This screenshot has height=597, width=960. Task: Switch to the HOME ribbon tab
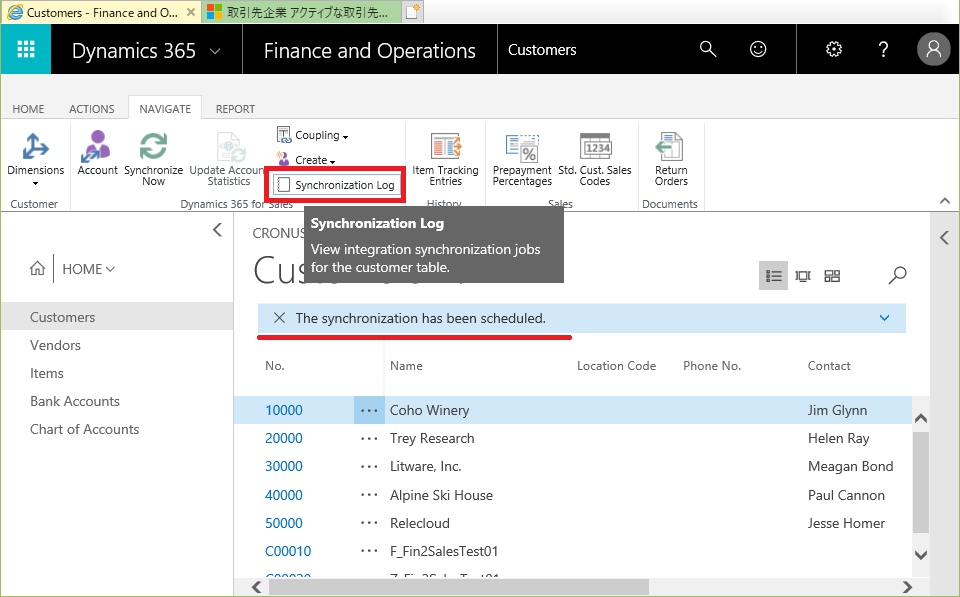click(28, 109)
